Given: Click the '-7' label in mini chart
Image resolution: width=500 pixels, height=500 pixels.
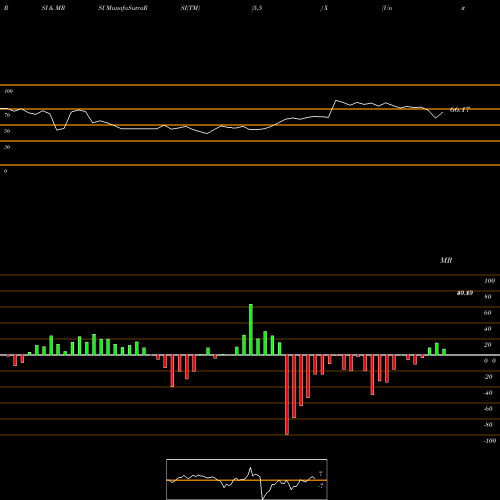Looking at the screenshot, I should coord(321,486).
